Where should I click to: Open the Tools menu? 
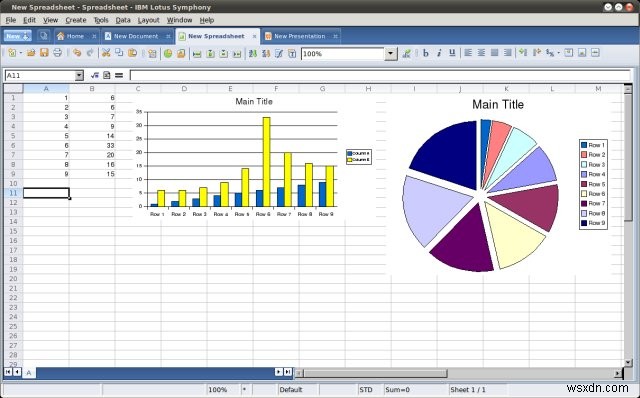click(x=101, y=20)
